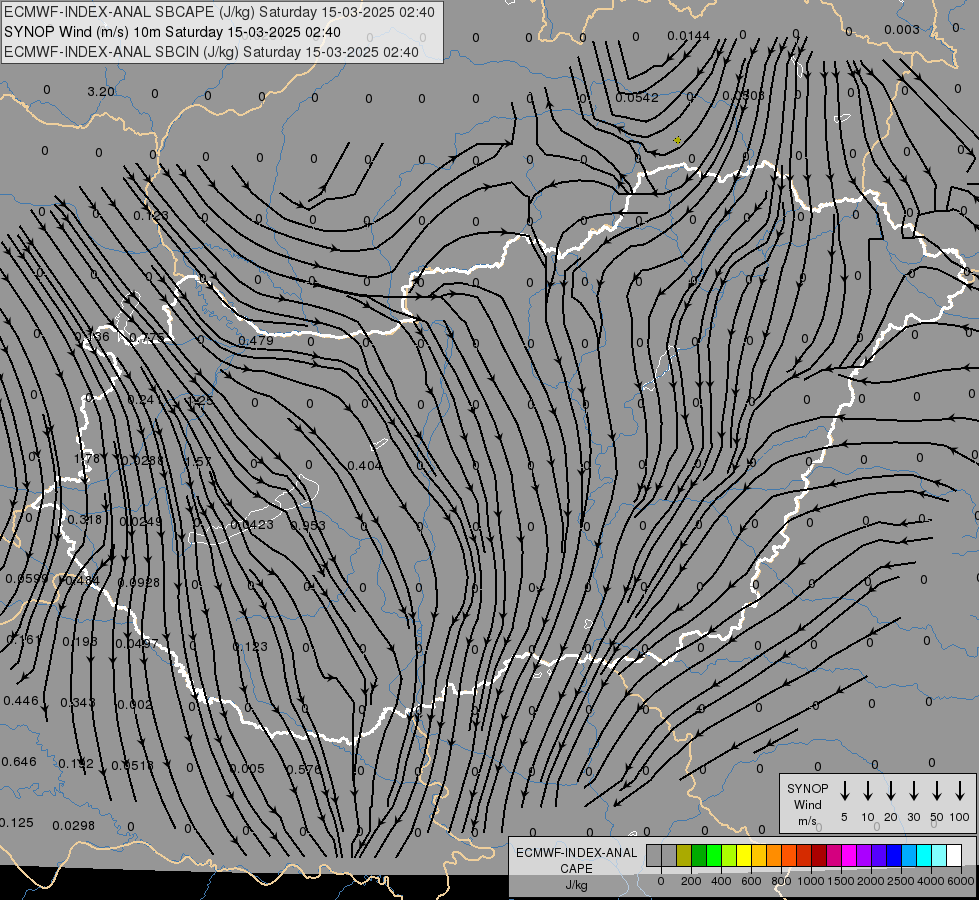Click the 3.20 value on the map
Viewport: 979px width, 900px height.
[101, 92]
